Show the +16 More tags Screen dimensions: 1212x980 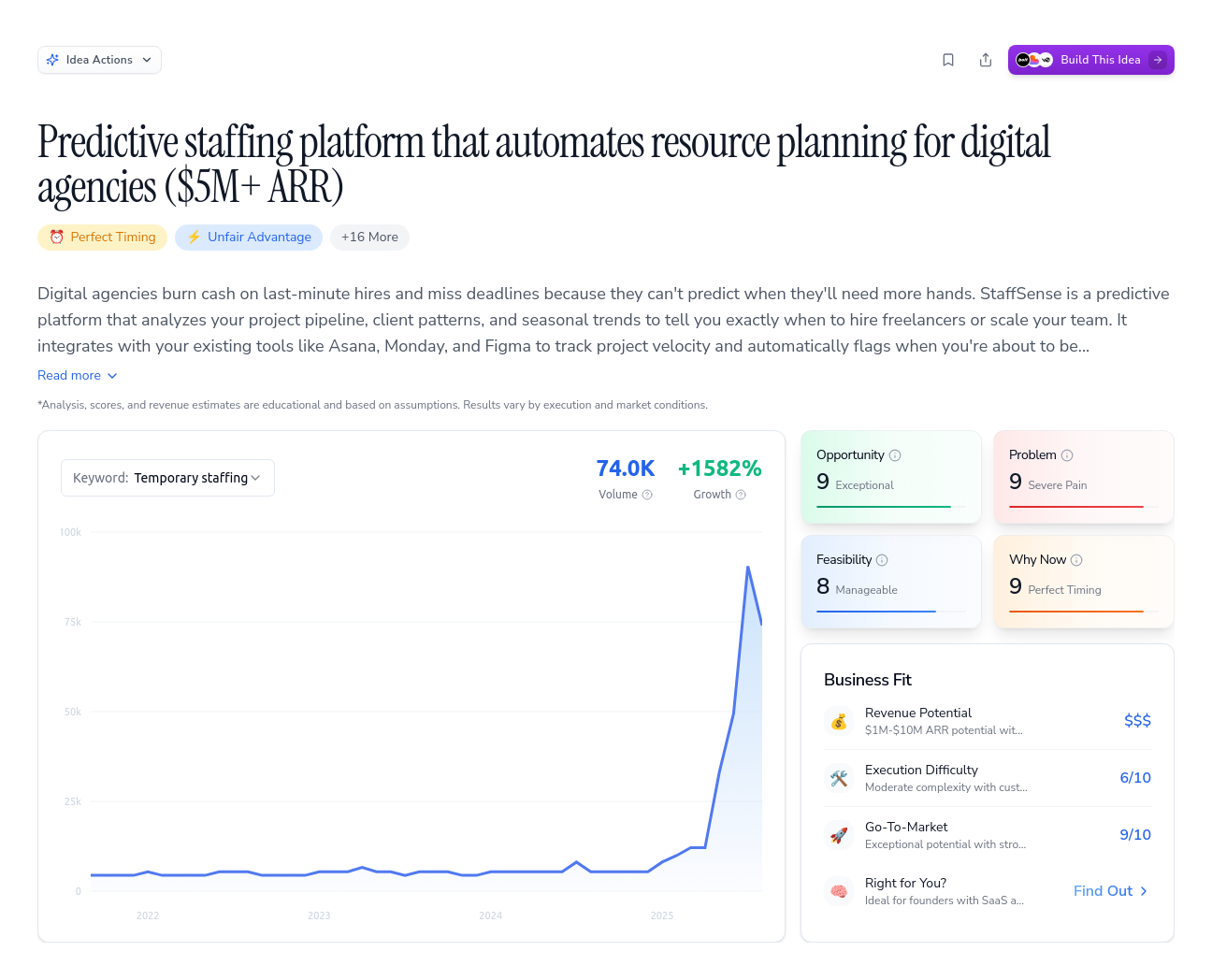[x=369, y=238]
